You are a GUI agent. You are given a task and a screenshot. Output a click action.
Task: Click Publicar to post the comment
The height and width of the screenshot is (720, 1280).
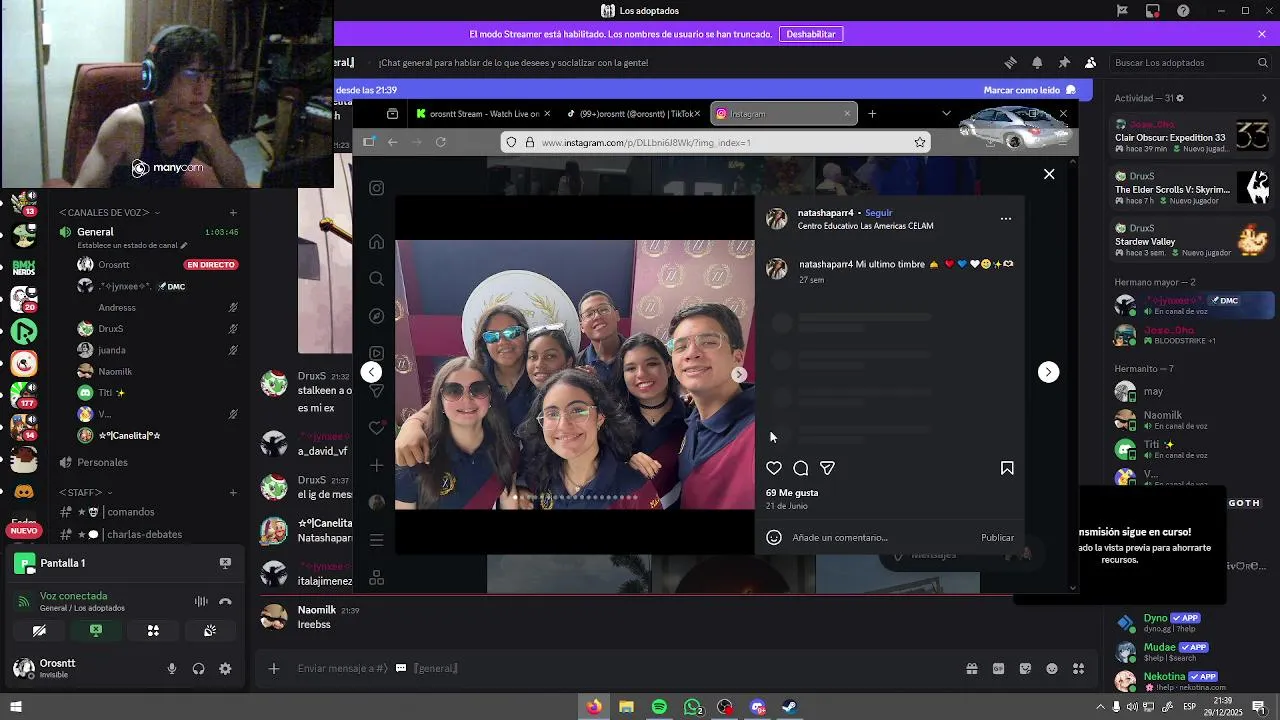(997, 537)
